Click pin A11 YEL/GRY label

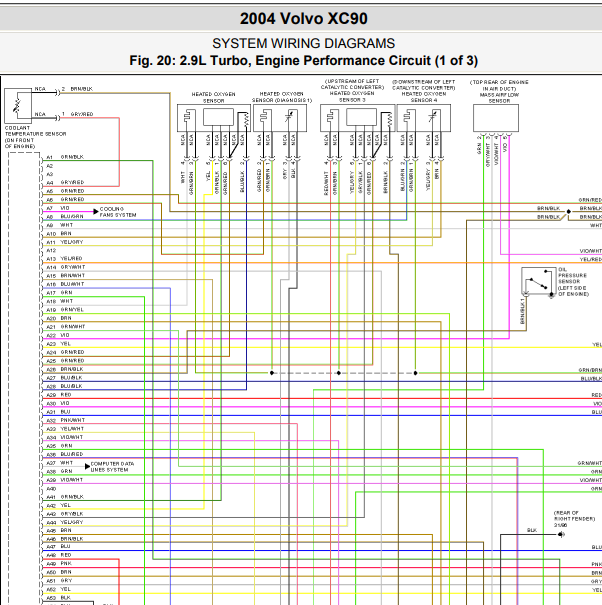click(x=65, y=242)
